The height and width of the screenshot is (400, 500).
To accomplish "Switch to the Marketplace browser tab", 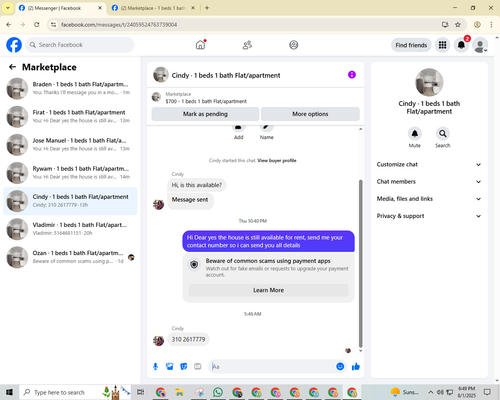I will click(153, 8).
